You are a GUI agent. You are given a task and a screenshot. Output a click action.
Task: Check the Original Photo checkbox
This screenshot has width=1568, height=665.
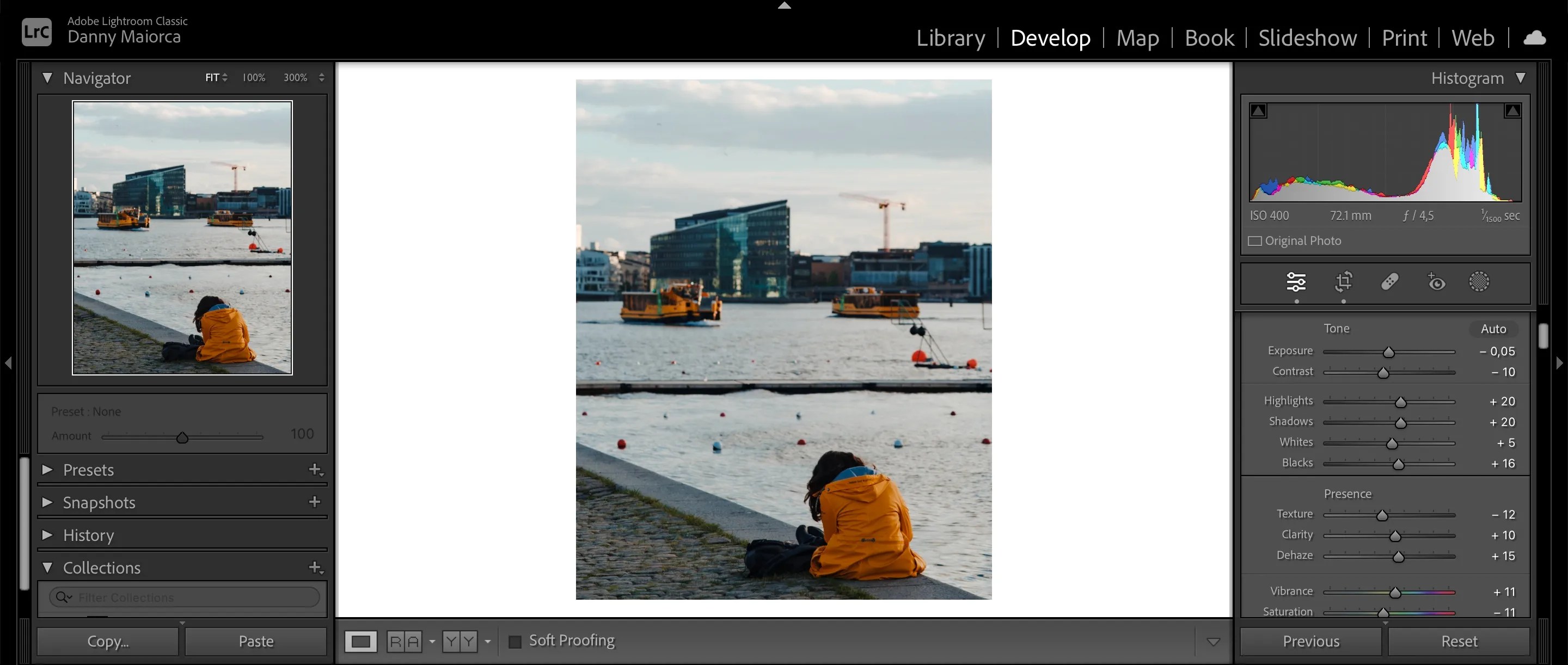[x=1254, y=241]
